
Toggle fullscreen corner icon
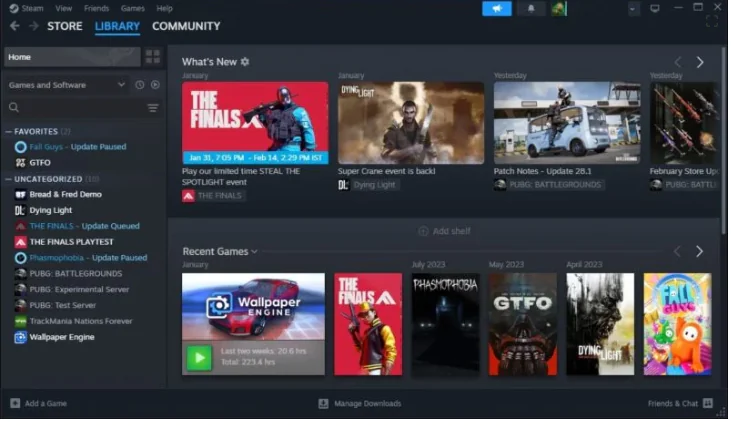point(711,21)
